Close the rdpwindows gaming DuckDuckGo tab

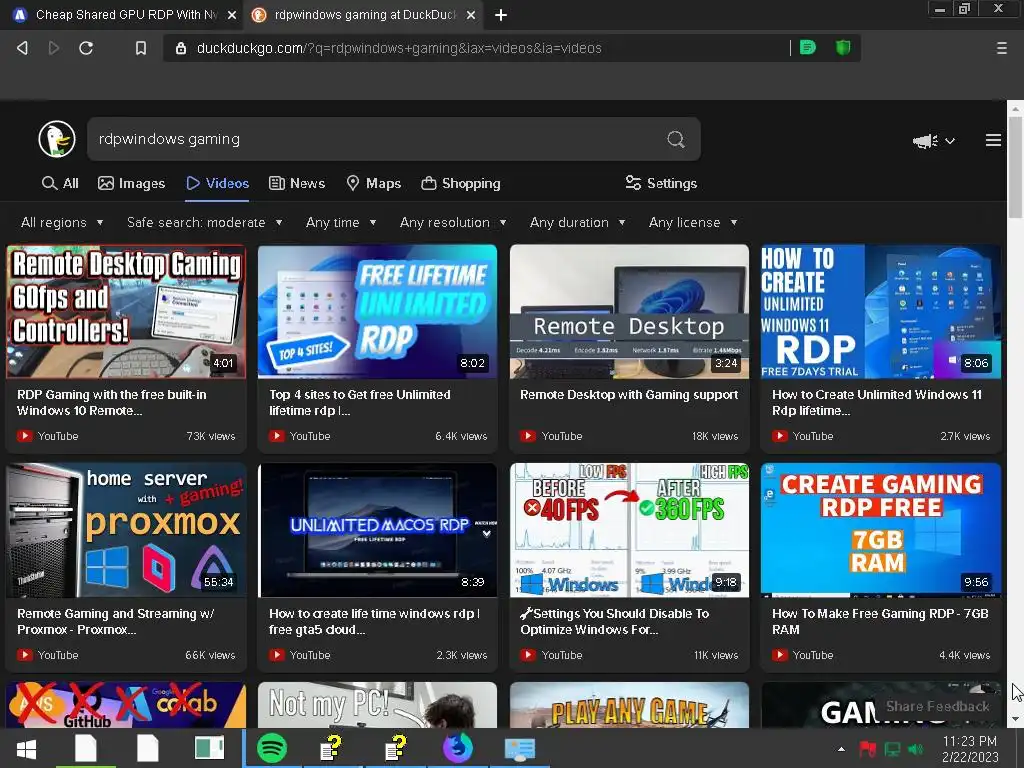coord(471,14)
